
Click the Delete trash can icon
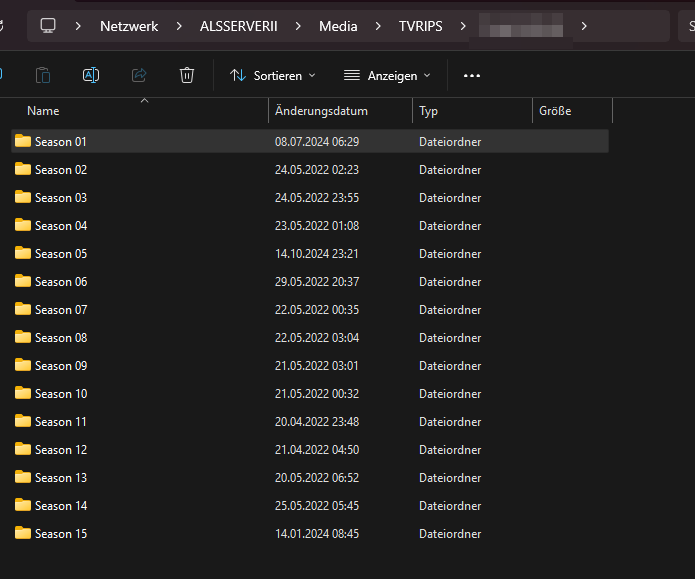pyautogui.click(x=187, y=75)
